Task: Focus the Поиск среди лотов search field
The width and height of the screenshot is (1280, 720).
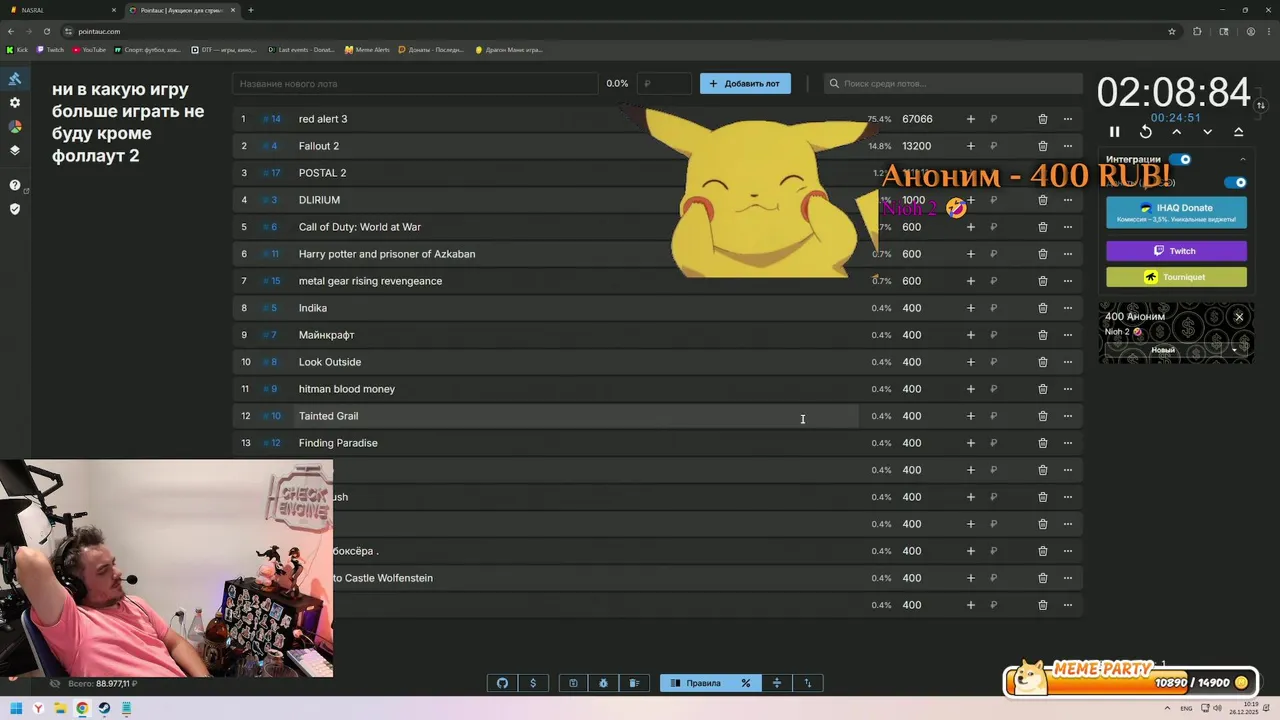Action: (x=953, y=84)
